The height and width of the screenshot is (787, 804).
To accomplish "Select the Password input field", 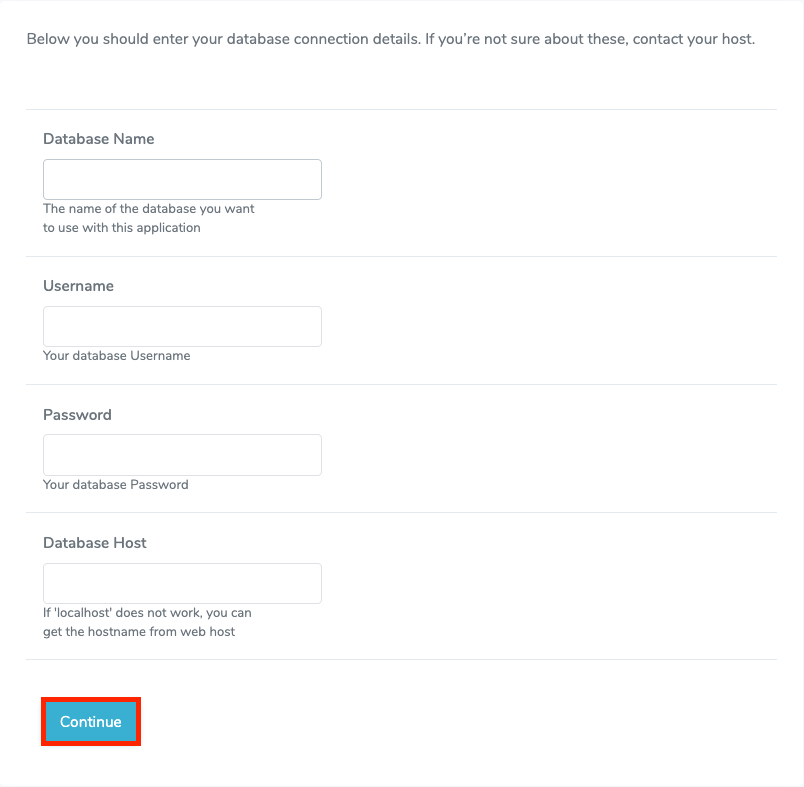I will tap(182, 455).
